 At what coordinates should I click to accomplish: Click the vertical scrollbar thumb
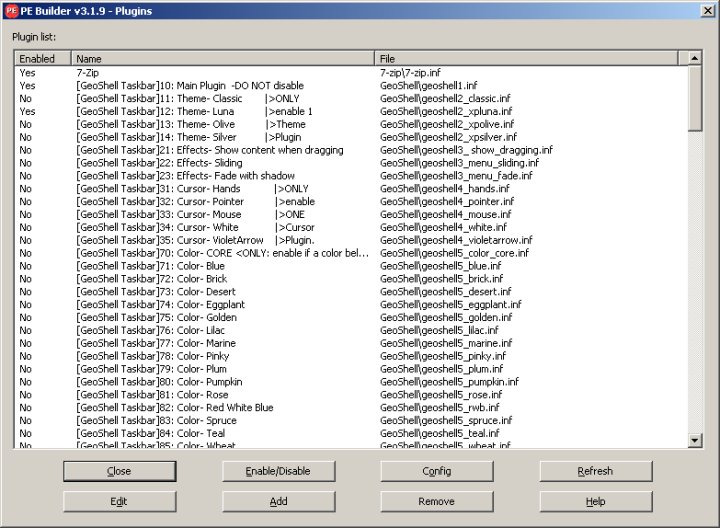(695, 98)
